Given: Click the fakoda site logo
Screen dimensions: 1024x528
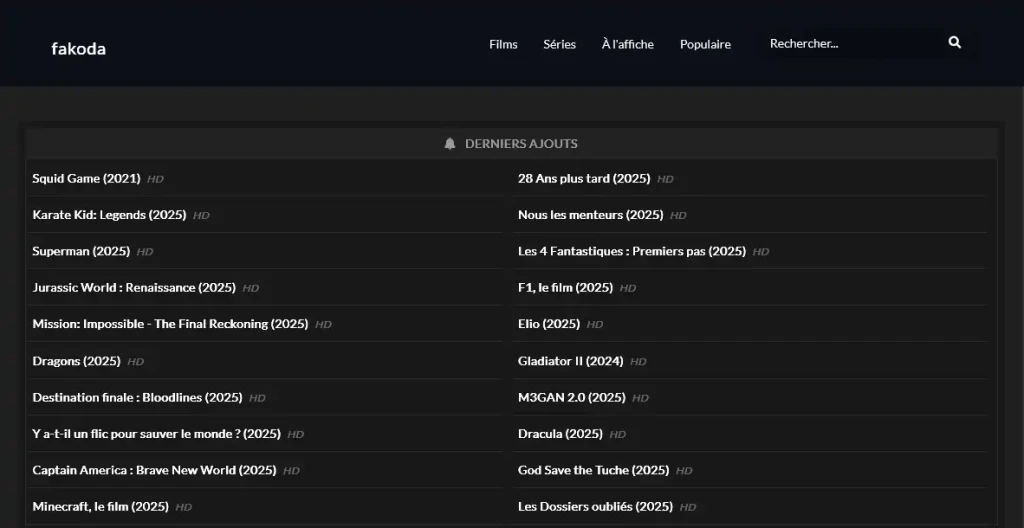Looking at the screenshot, I should pyautogui.click(x=78, y=49).
